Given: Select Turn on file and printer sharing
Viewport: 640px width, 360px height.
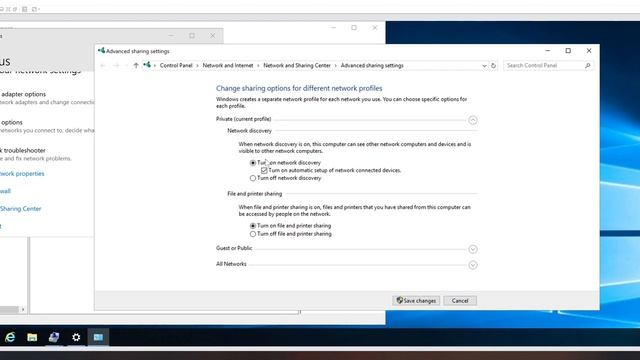Looking at the screenshot, I should (x=253, y=226).
